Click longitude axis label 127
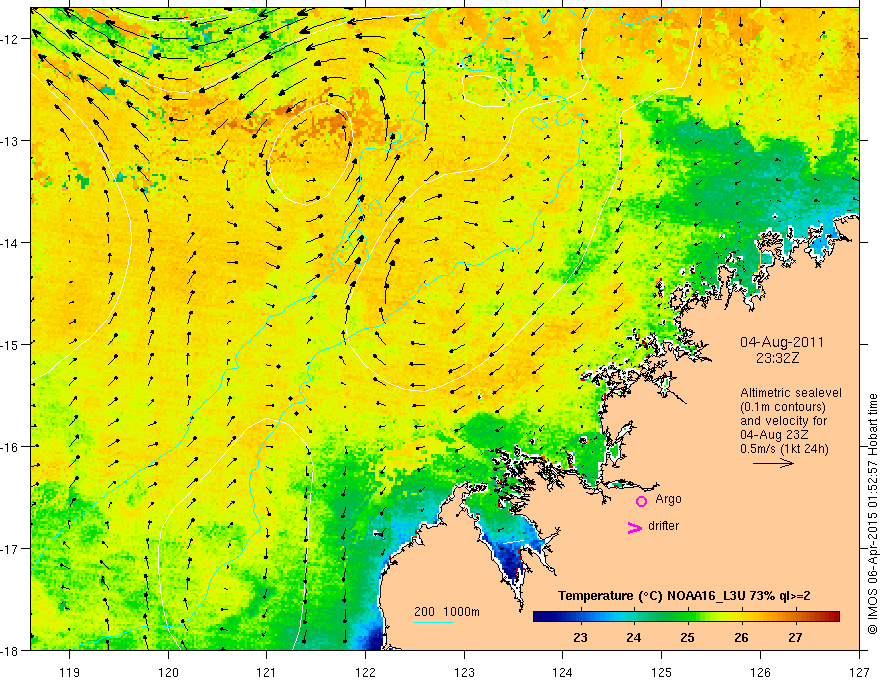 [x=859, y=672]
